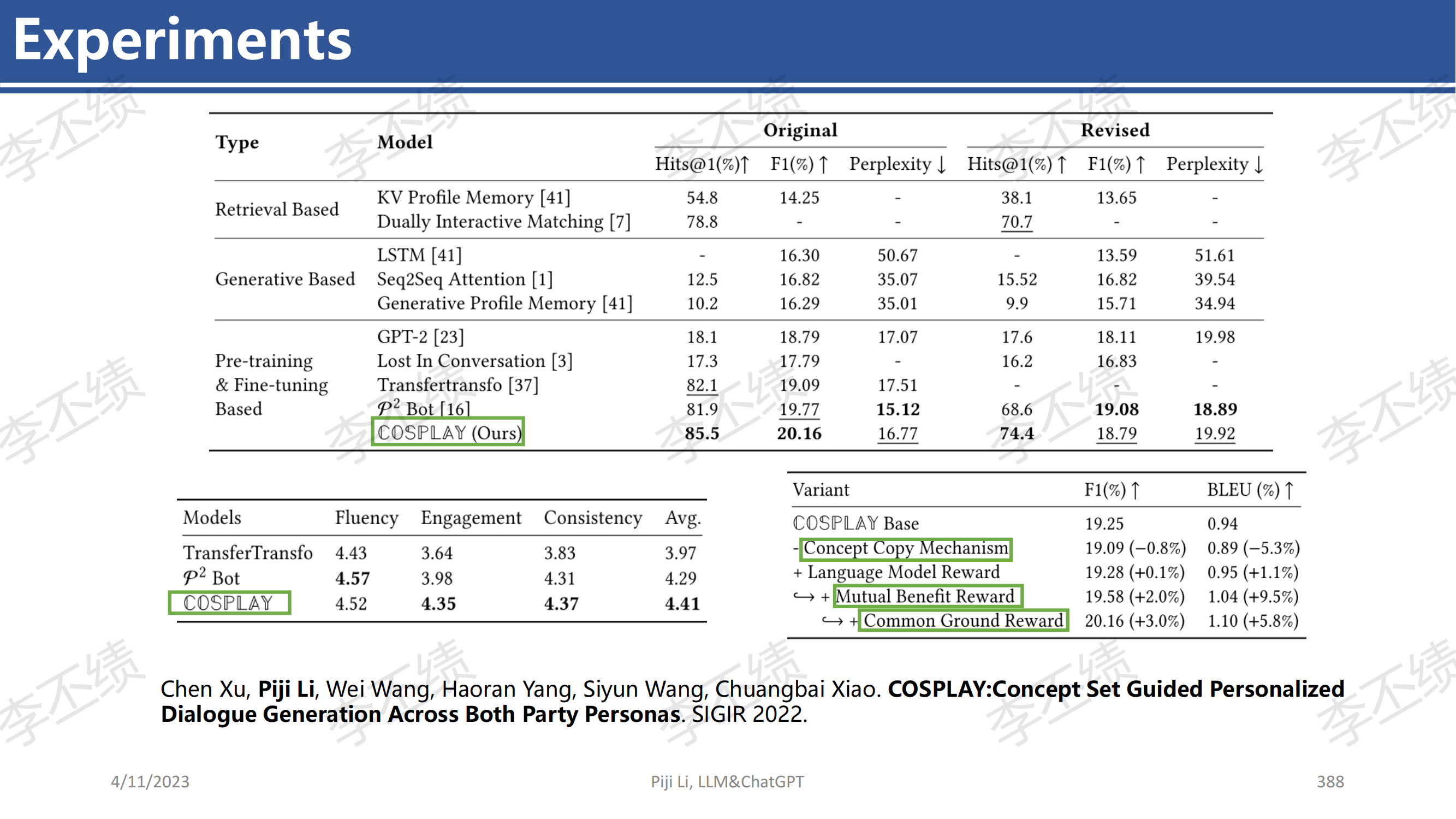Image resolution: width=1456 pixels, height=819 pixels.
Task: Click the "BLEU (%)" column header
Action: click(x=1250, y=489)
